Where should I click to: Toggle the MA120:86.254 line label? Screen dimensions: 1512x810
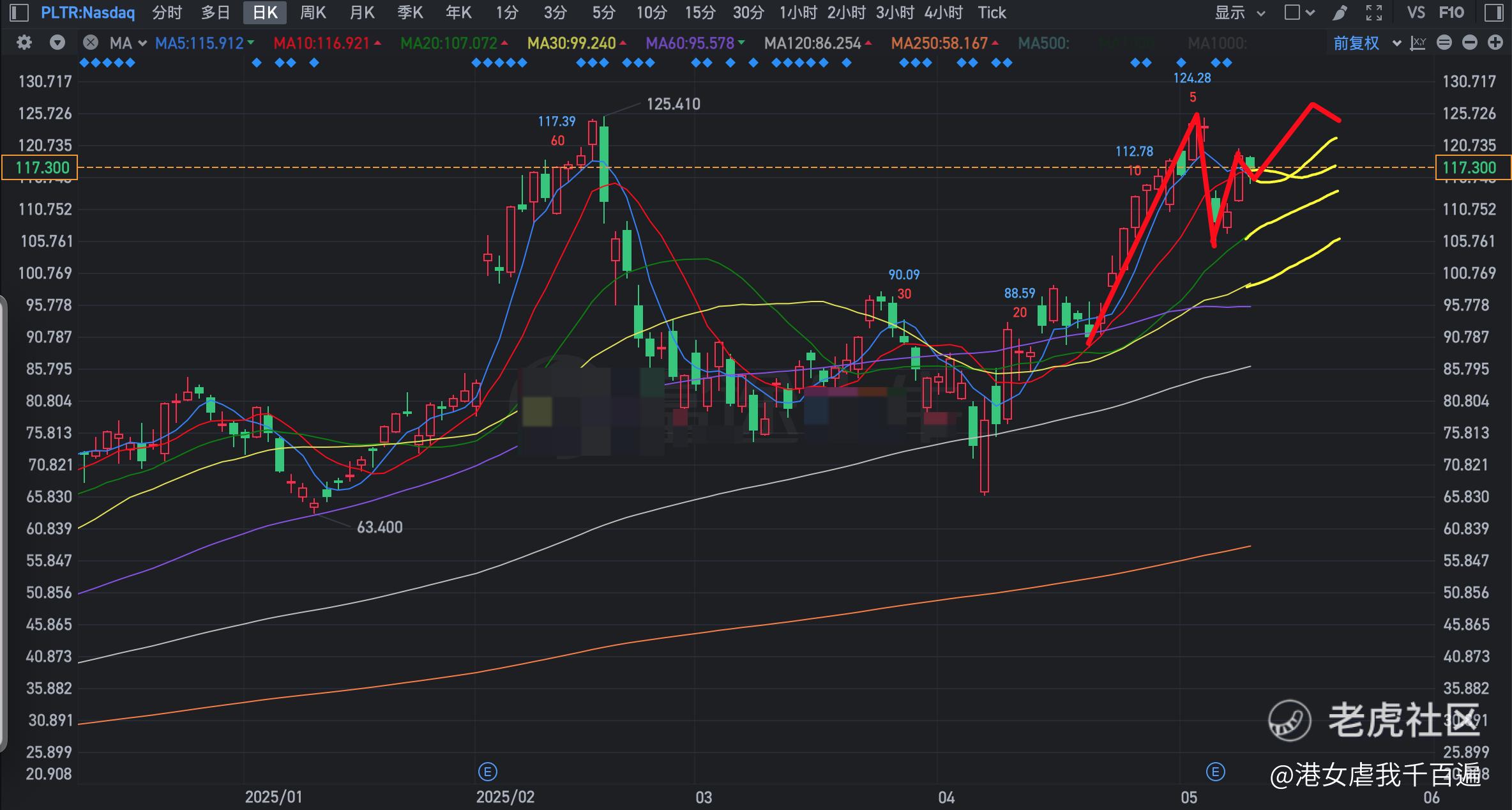818,43
